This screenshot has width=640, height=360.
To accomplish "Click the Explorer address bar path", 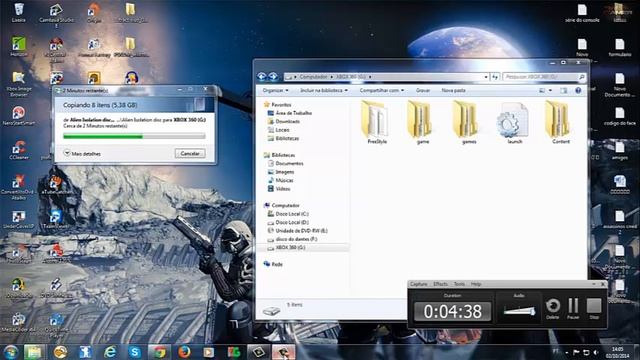I will click(386, 77).
